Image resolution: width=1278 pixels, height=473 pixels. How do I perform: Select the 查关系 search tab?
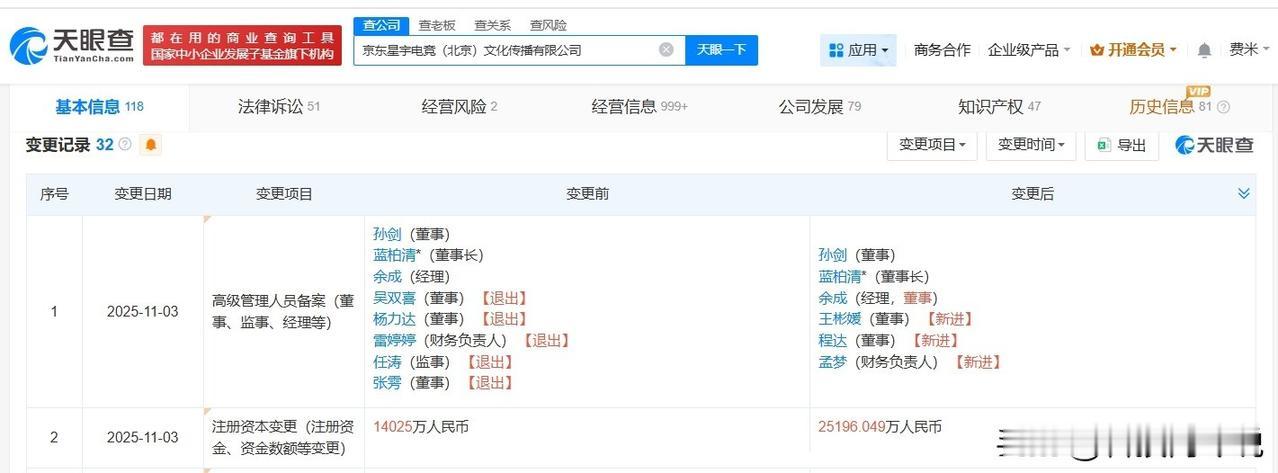(x=492, y=25)
